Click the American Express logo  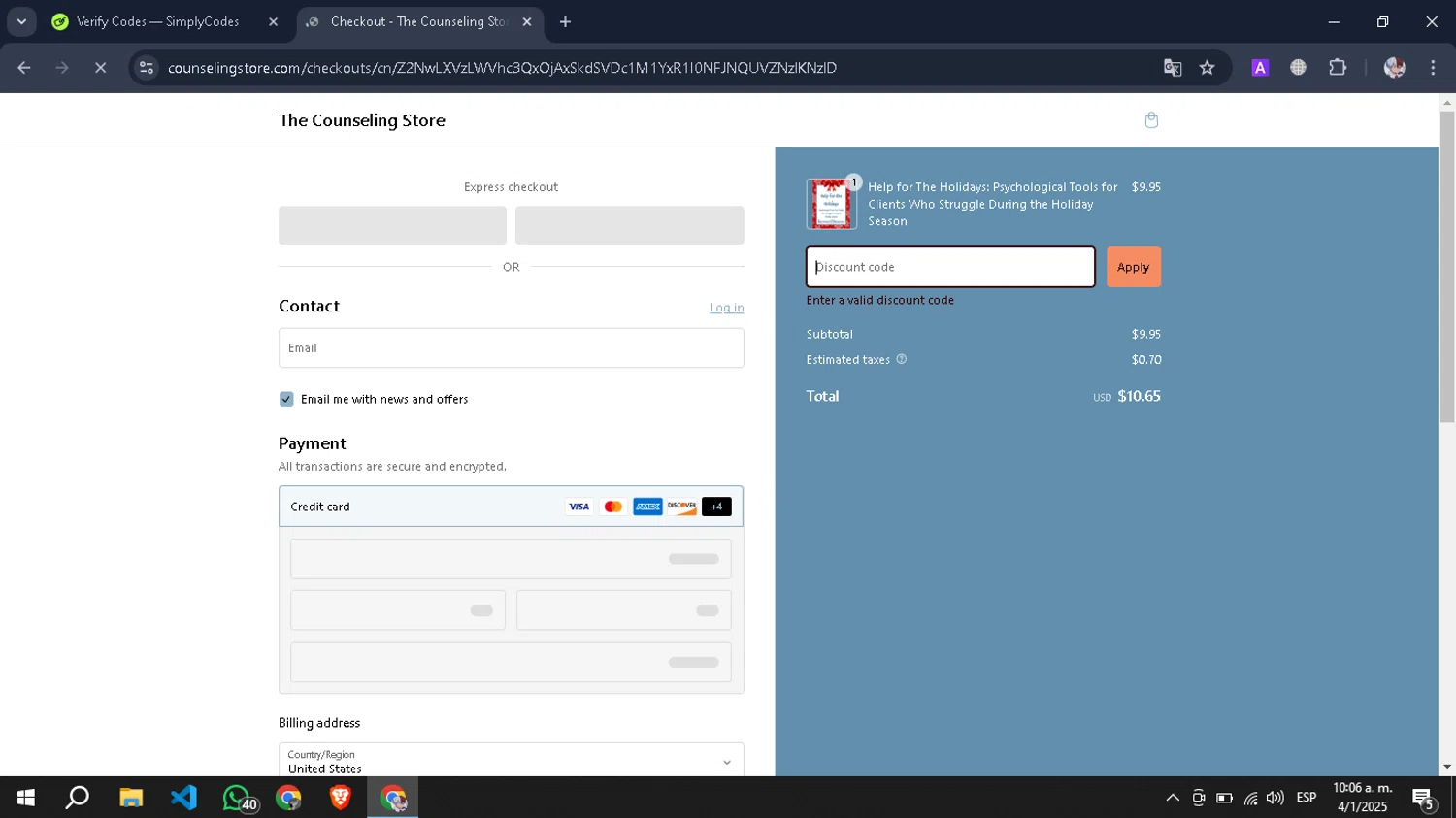coord(647,507)
